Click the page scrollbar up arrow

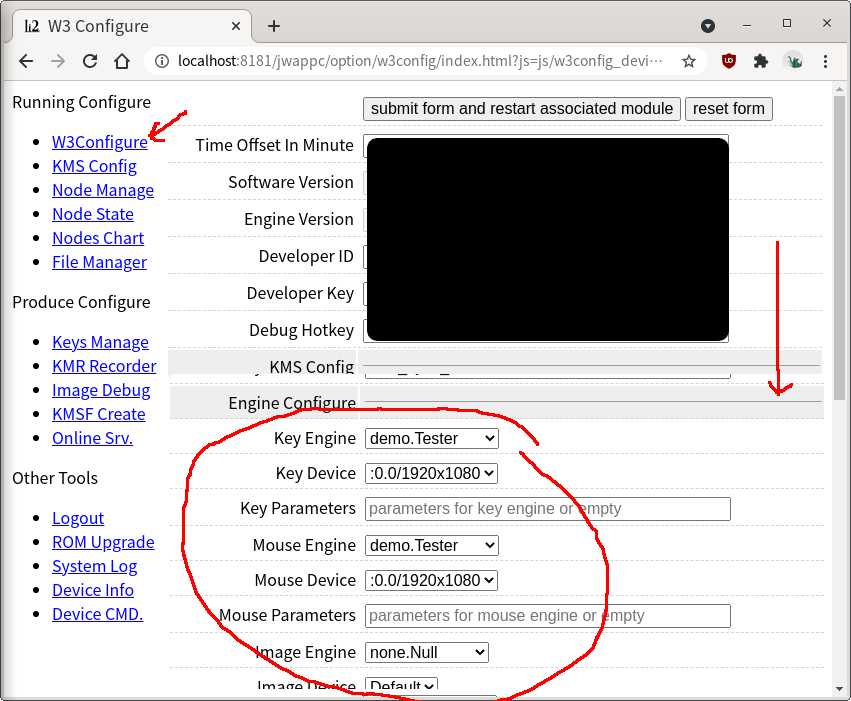(x=840, y=89)
